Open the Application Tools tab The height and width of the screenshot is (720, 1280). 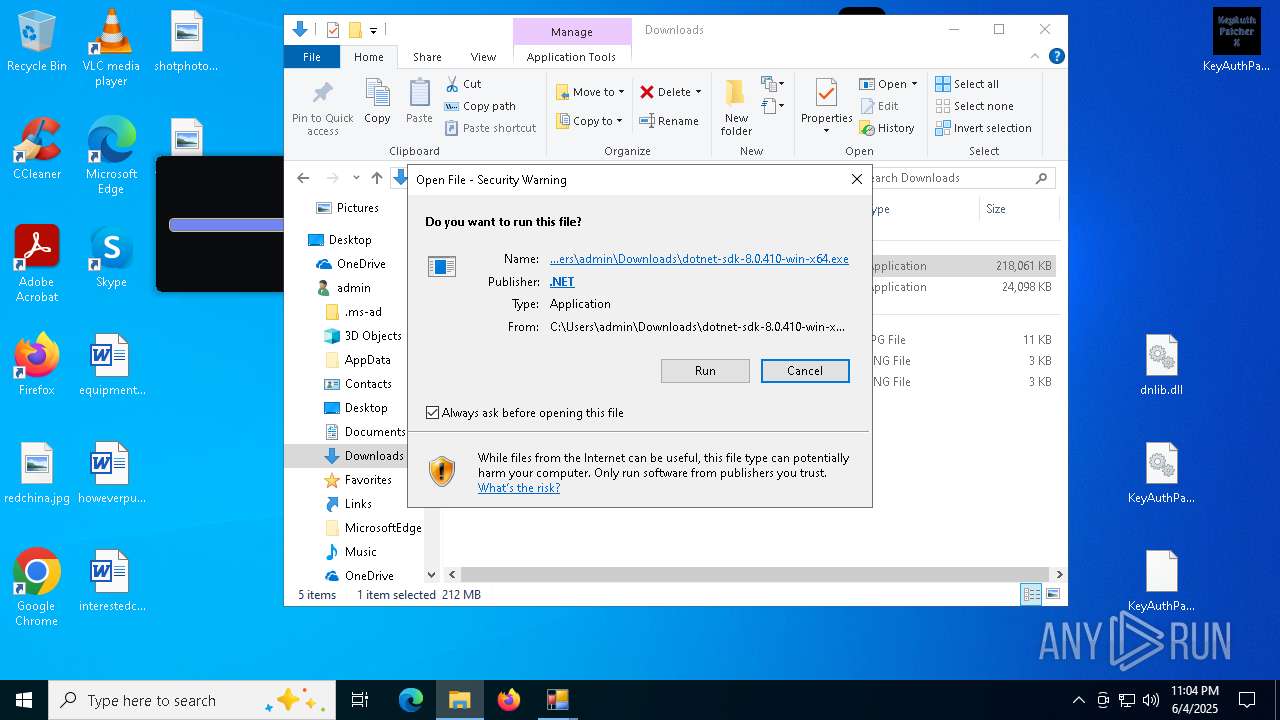tap(571, 57)
